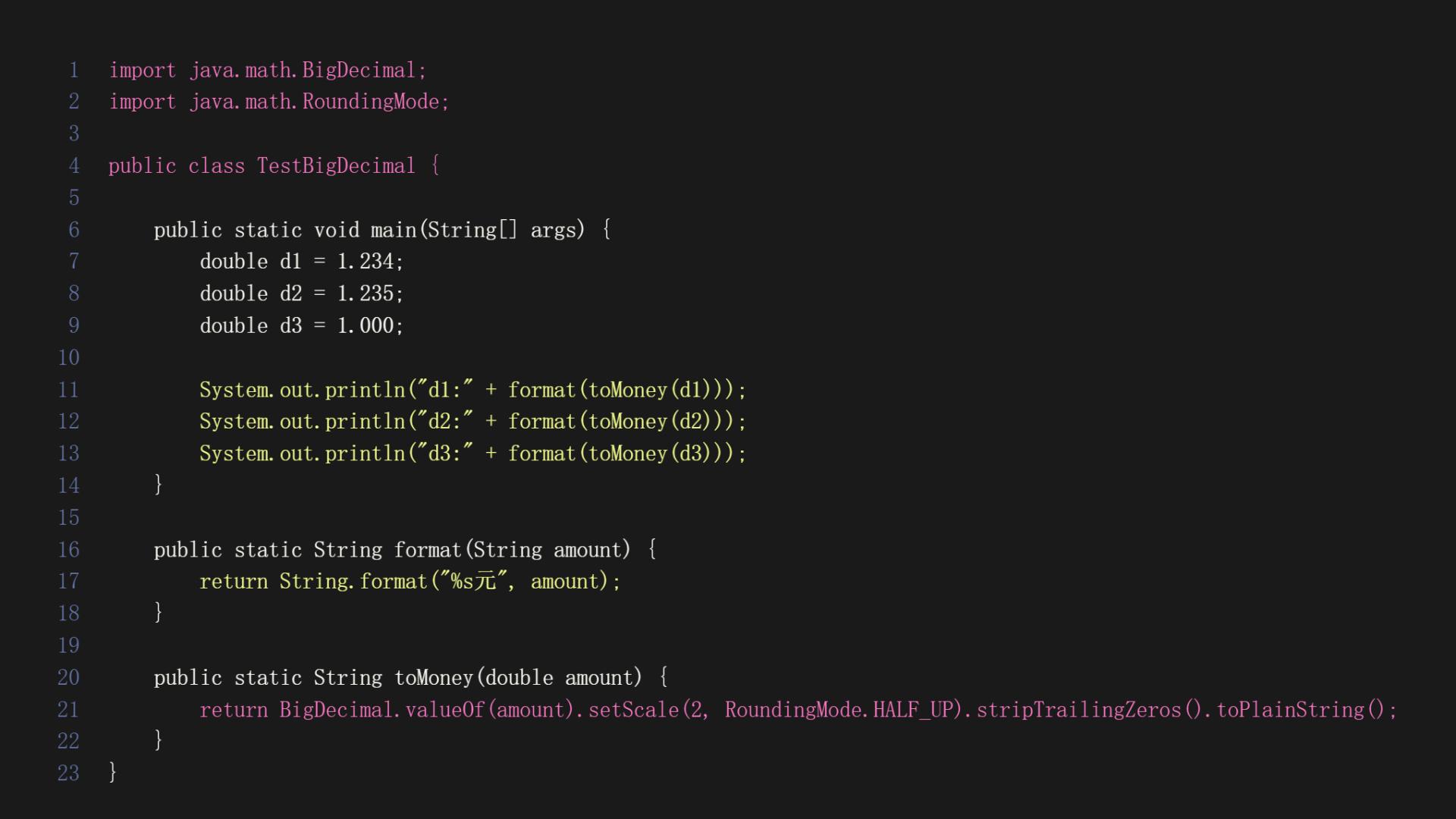Click the toMoney method declaration name
This screenshot has width=1456, height=819.
pyautogui.click(x=434, y=678)
